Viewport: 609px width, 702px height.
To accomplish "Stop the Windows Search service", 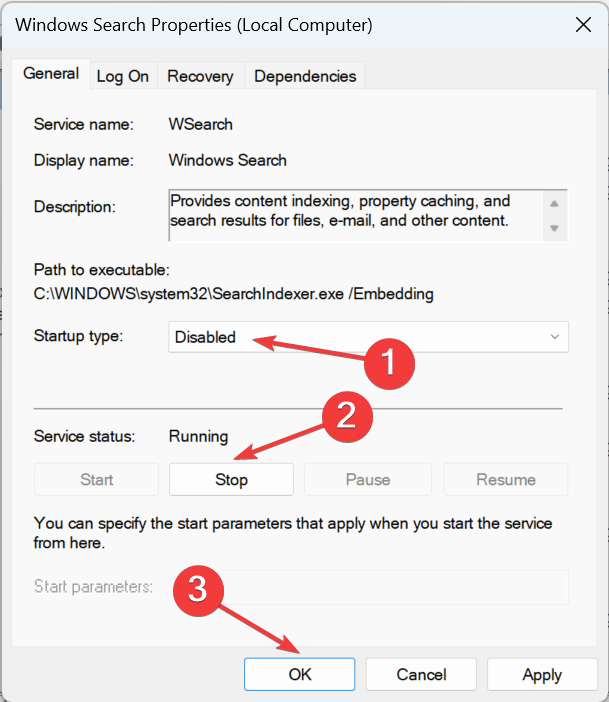I will pyautogui.click(x=231, y=480).
